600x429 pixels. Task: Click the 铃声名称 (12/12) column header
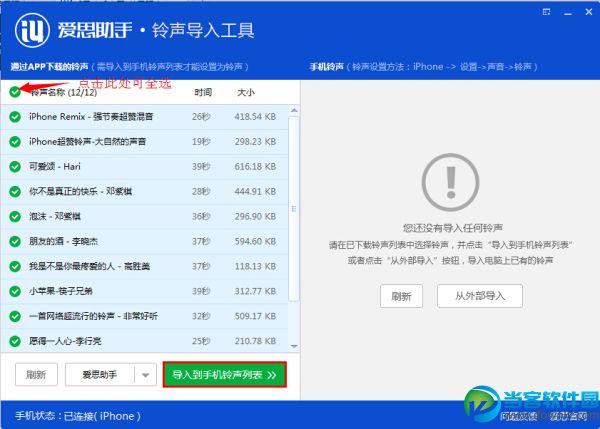click(63, 92)
